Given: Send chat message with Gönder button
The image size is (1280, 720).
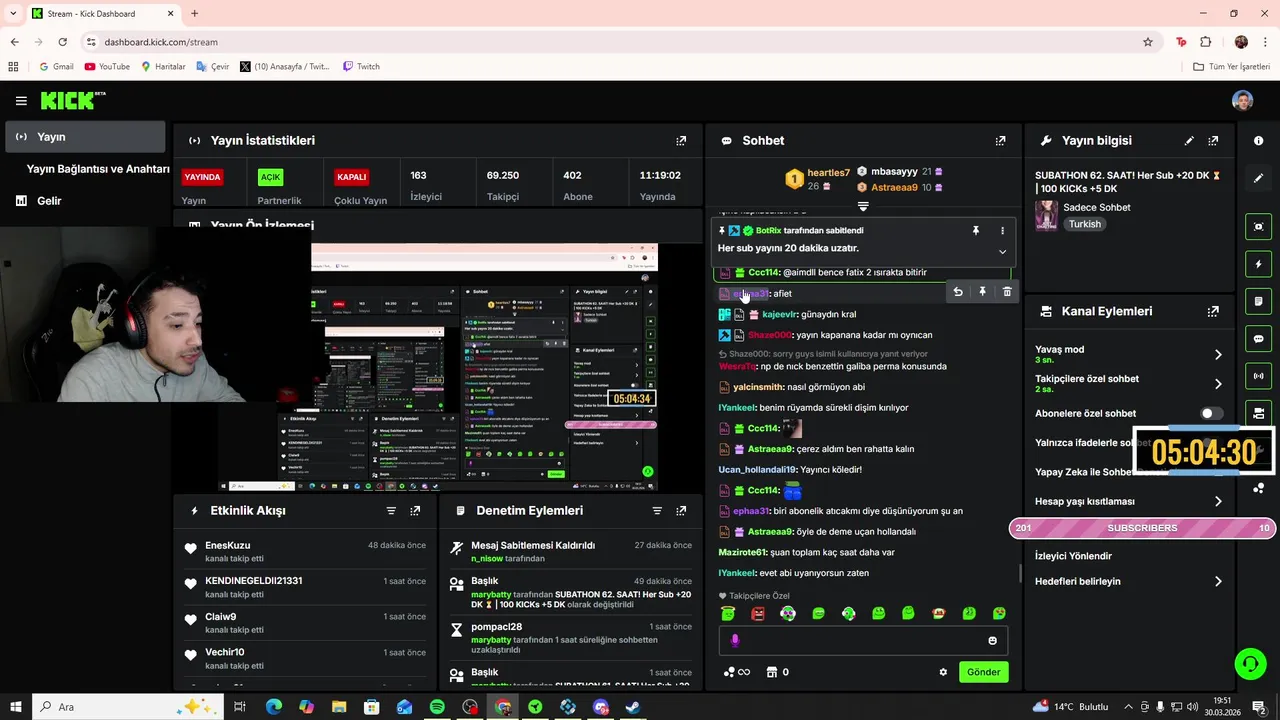Looking at the screenshot, I should click(983, 672).
